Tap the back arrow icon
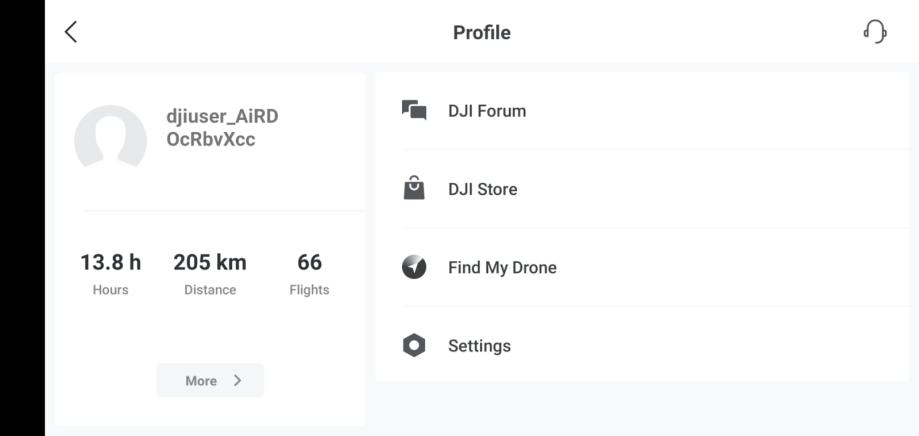The image size is (919, 436). (71, 32)
